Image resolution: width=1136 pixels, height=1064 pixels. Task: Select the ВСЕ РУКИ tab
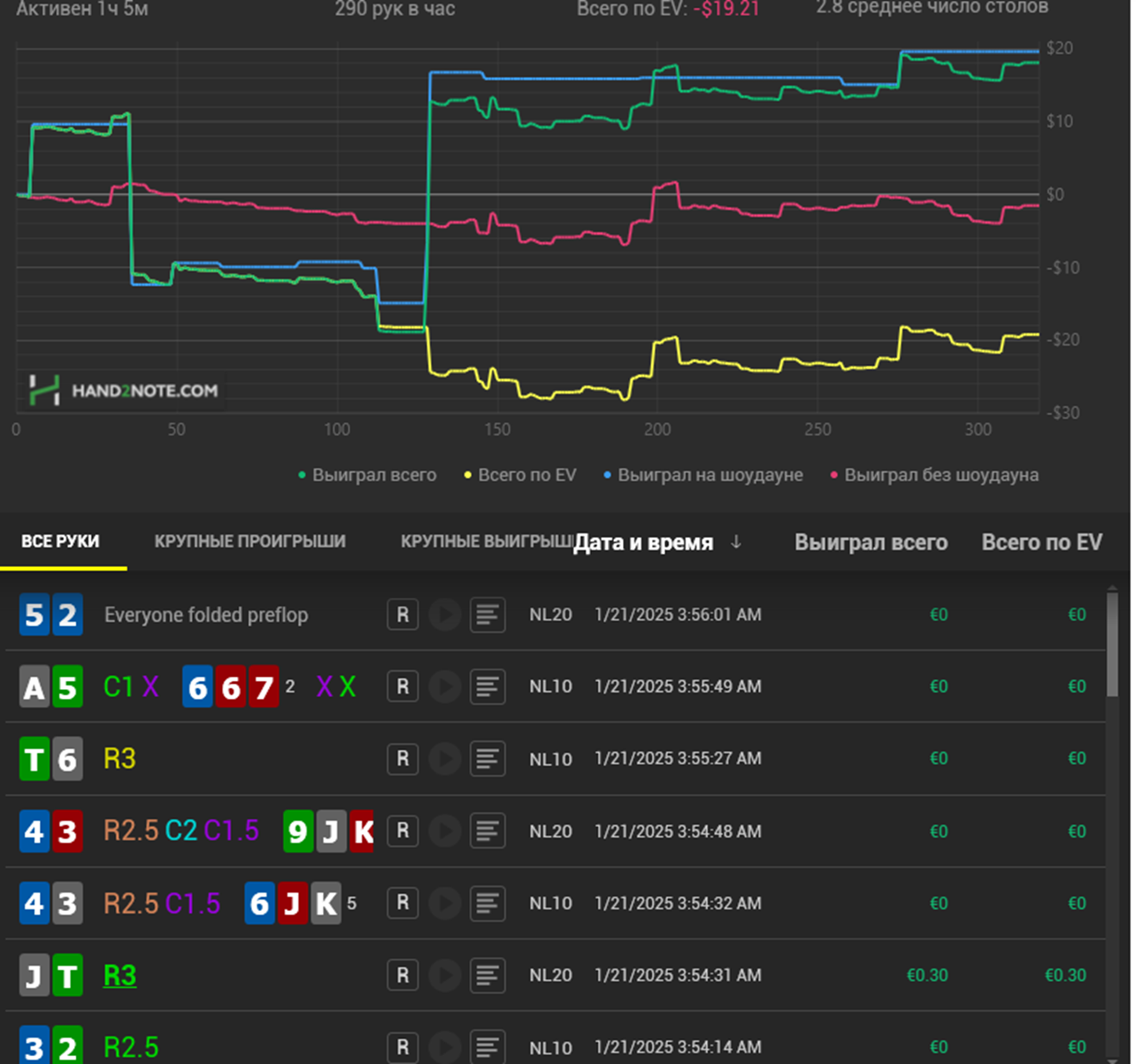pos(60,541)
